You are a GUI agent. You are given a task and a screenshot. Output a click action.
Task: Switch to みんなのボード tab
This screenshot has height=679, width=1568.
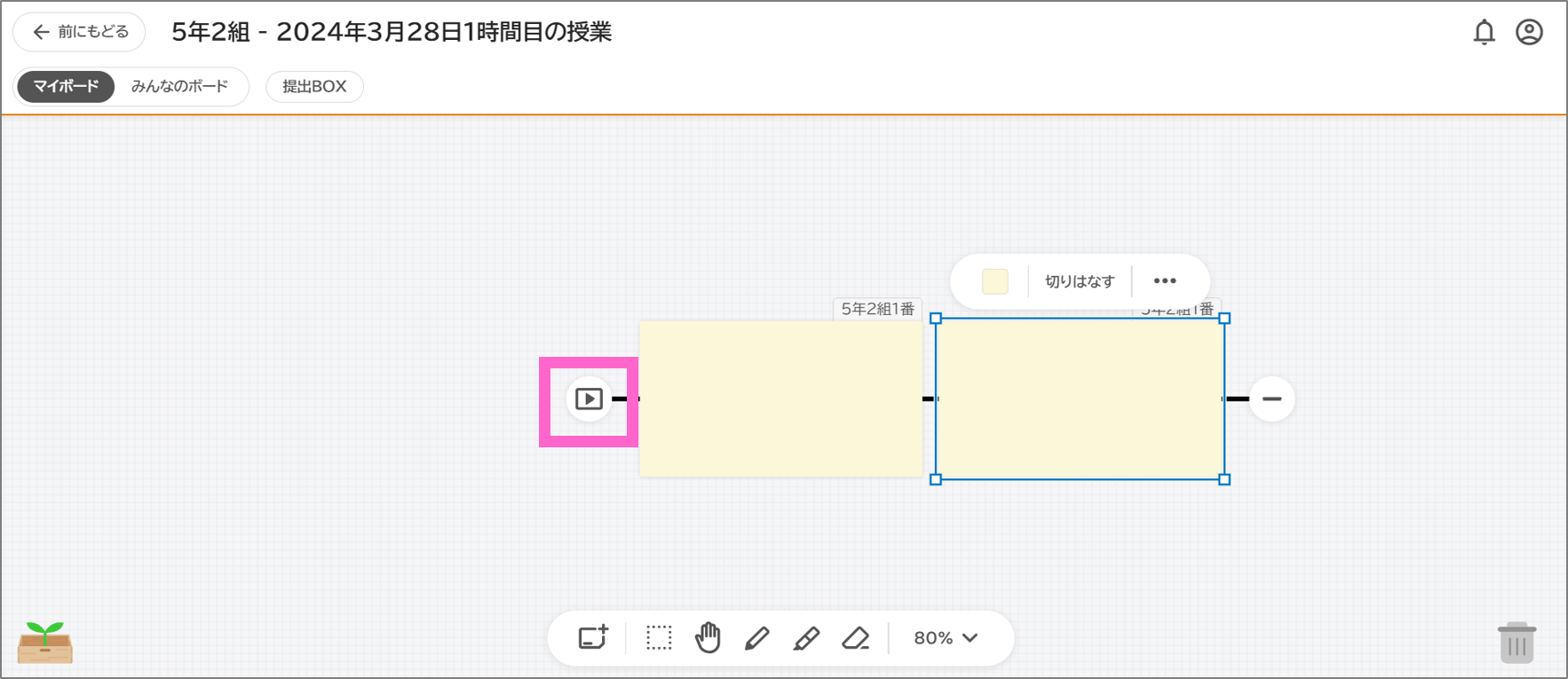(x=179, y=86)
